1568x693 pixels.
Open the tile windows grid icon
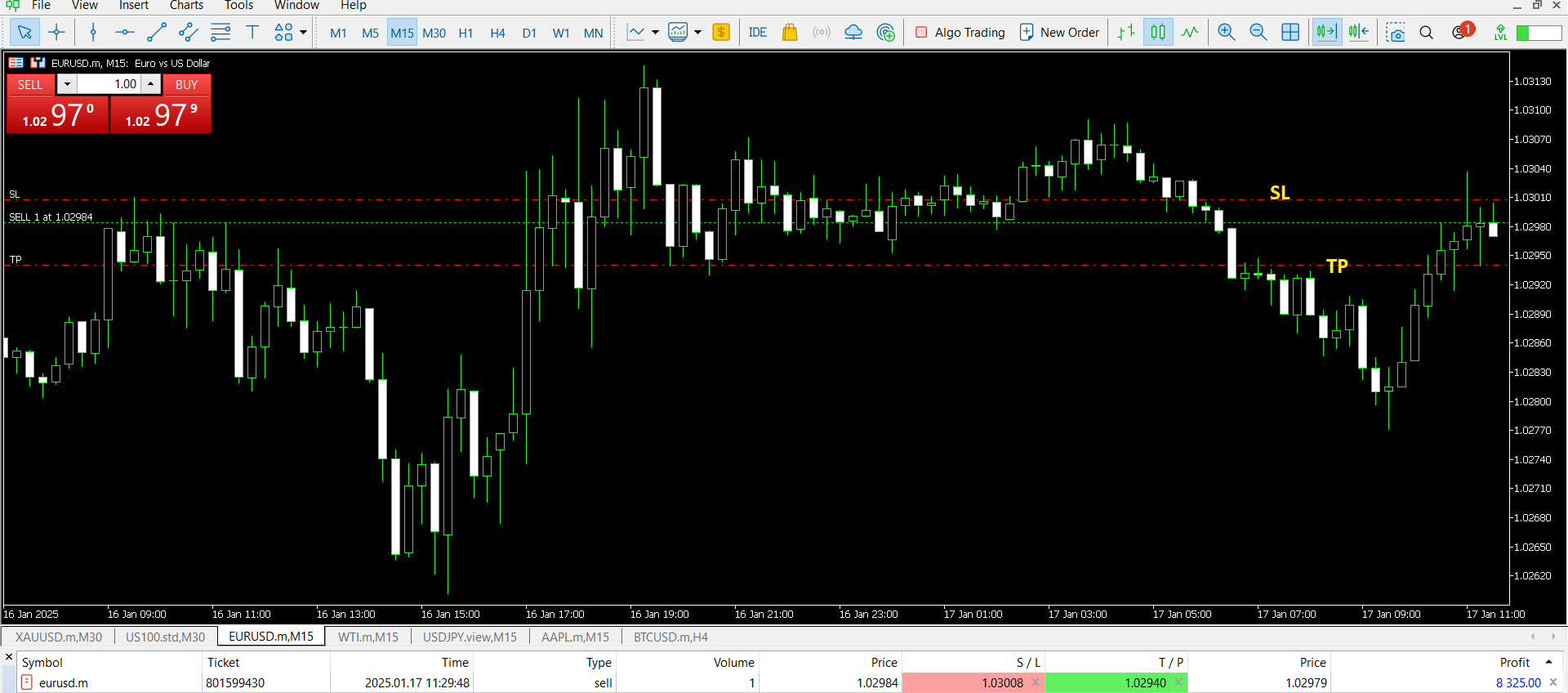[1290, 33]
